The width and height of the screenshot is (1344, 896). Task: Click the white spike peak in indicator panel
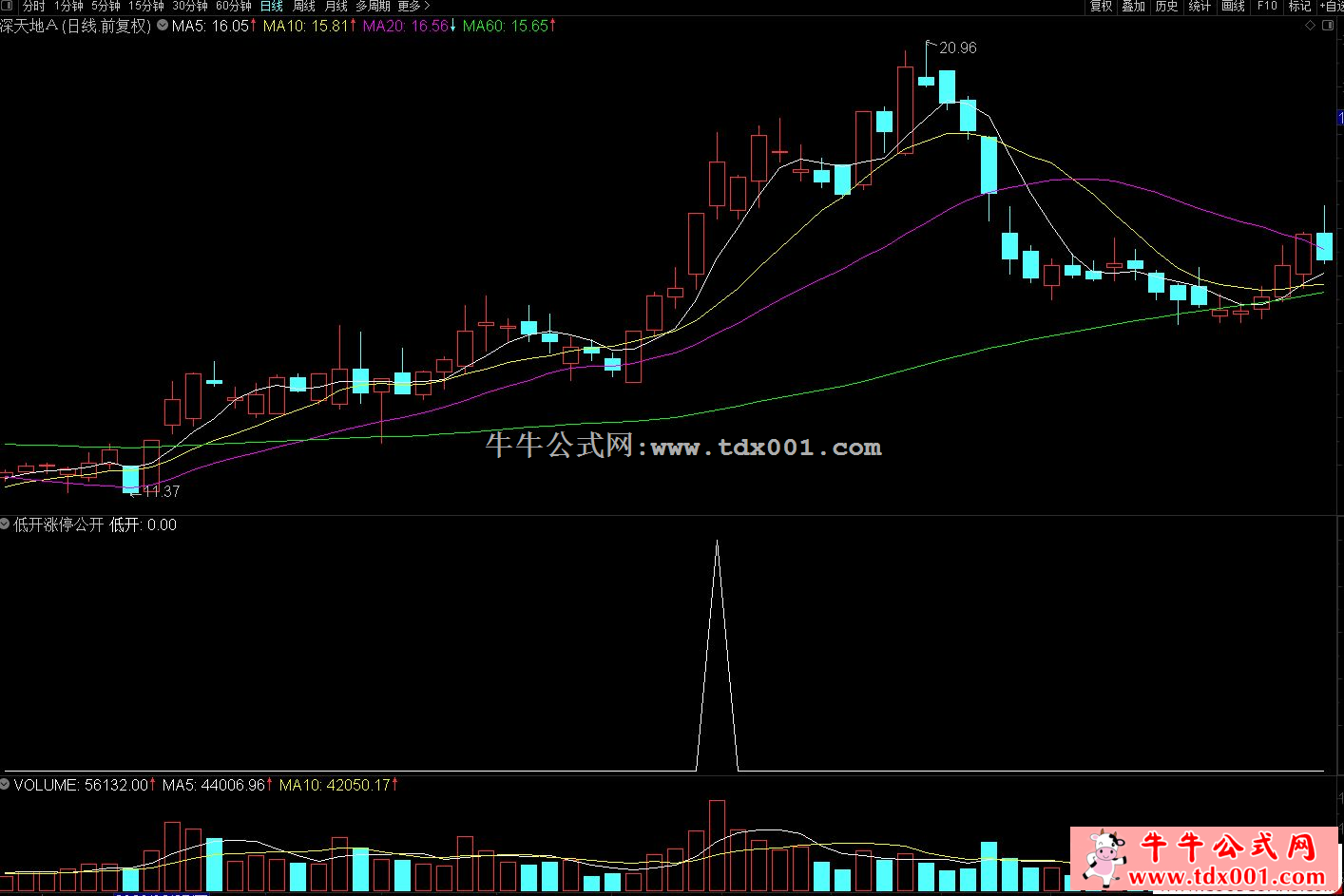[717, 543]
